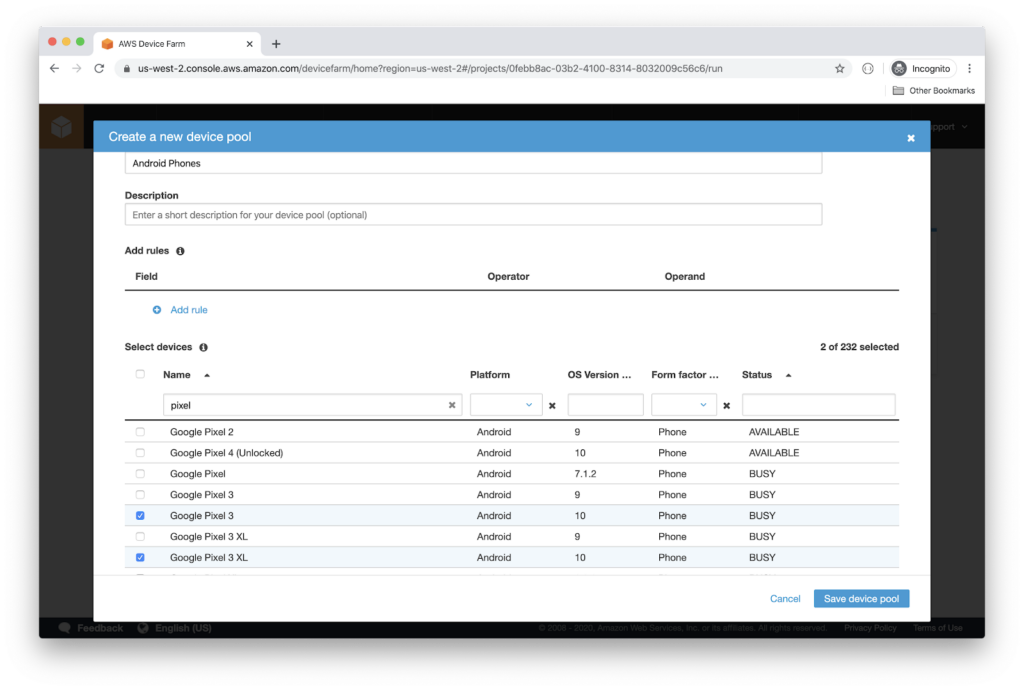The width and height of the screenshot is (1024, 690).
Task: Reload the page in the browser
Action: click(99, 69)
